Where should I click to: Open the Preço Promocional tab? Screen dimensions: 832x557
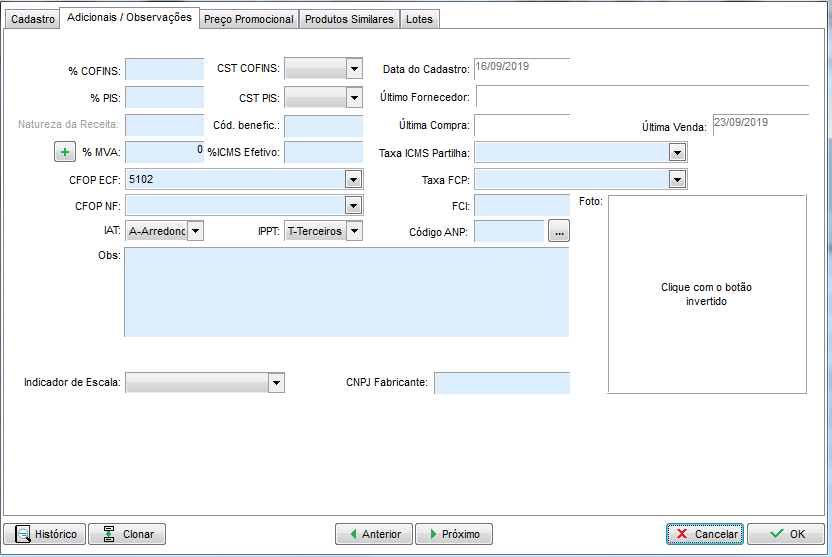pyautogui.click(x=249, y=19)
